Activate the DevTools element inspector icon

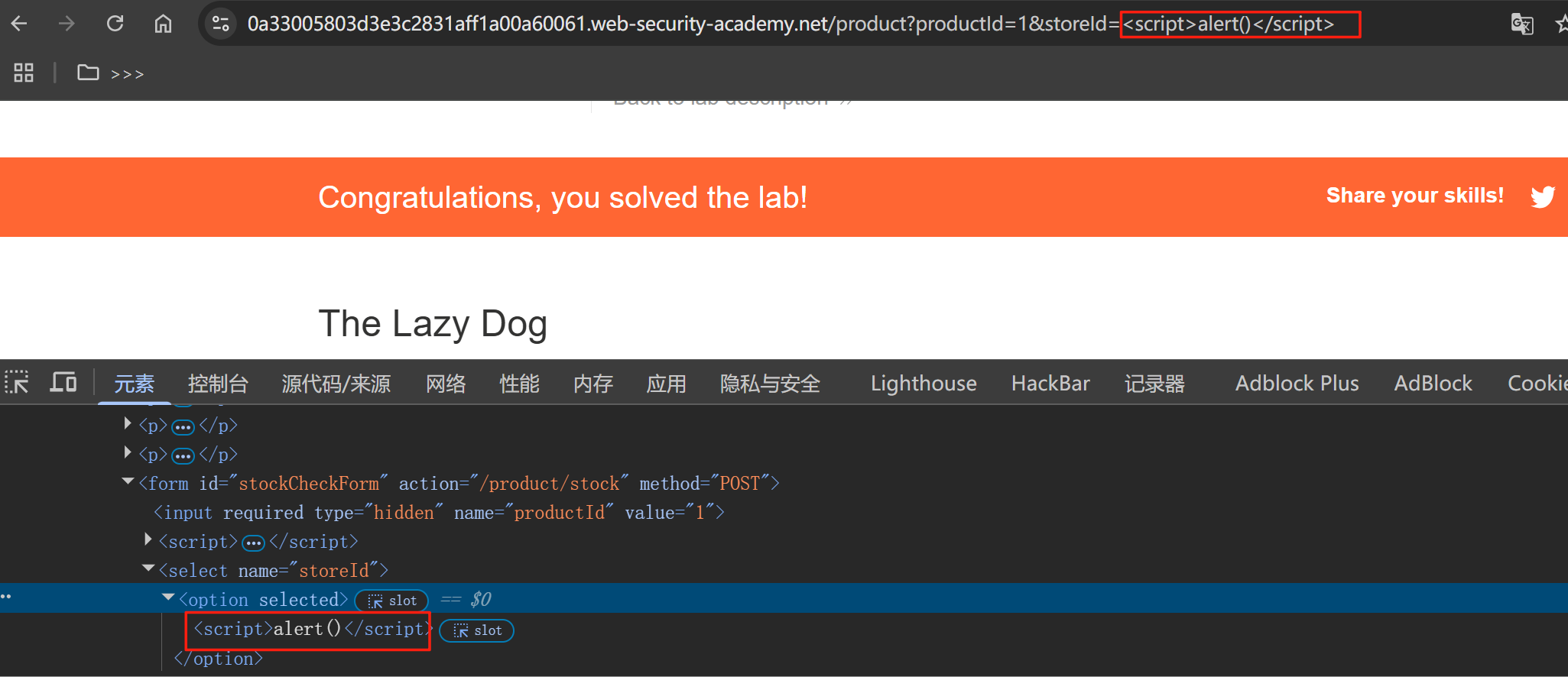(x=17, y=382)
